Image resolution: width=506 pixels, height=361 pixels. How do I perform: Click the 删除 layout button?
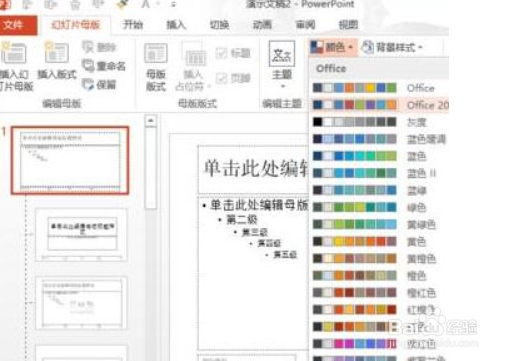tap(99, 47)
